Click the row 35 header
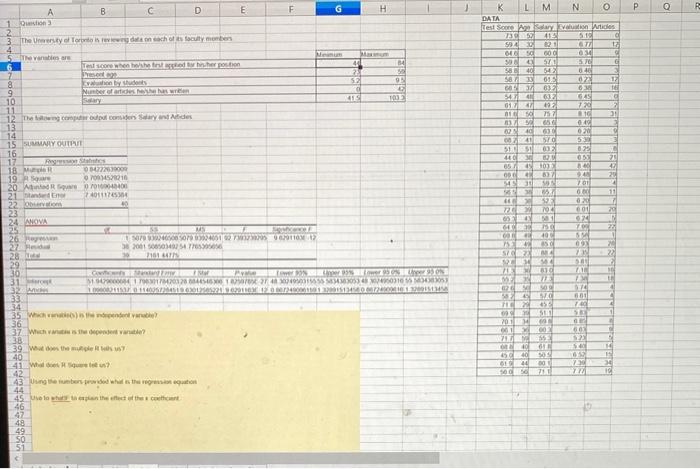 (16, 315)
